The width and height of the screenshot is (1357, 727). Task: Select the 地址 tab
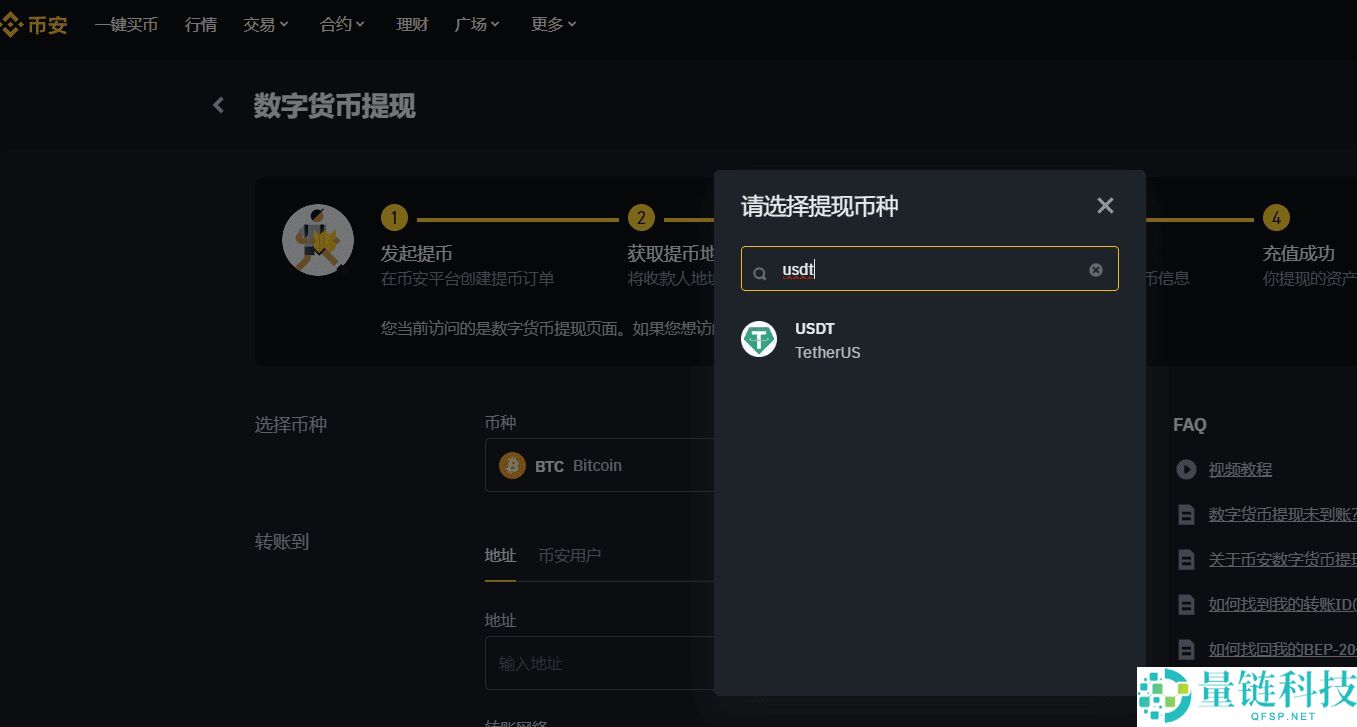click(500, 555)
